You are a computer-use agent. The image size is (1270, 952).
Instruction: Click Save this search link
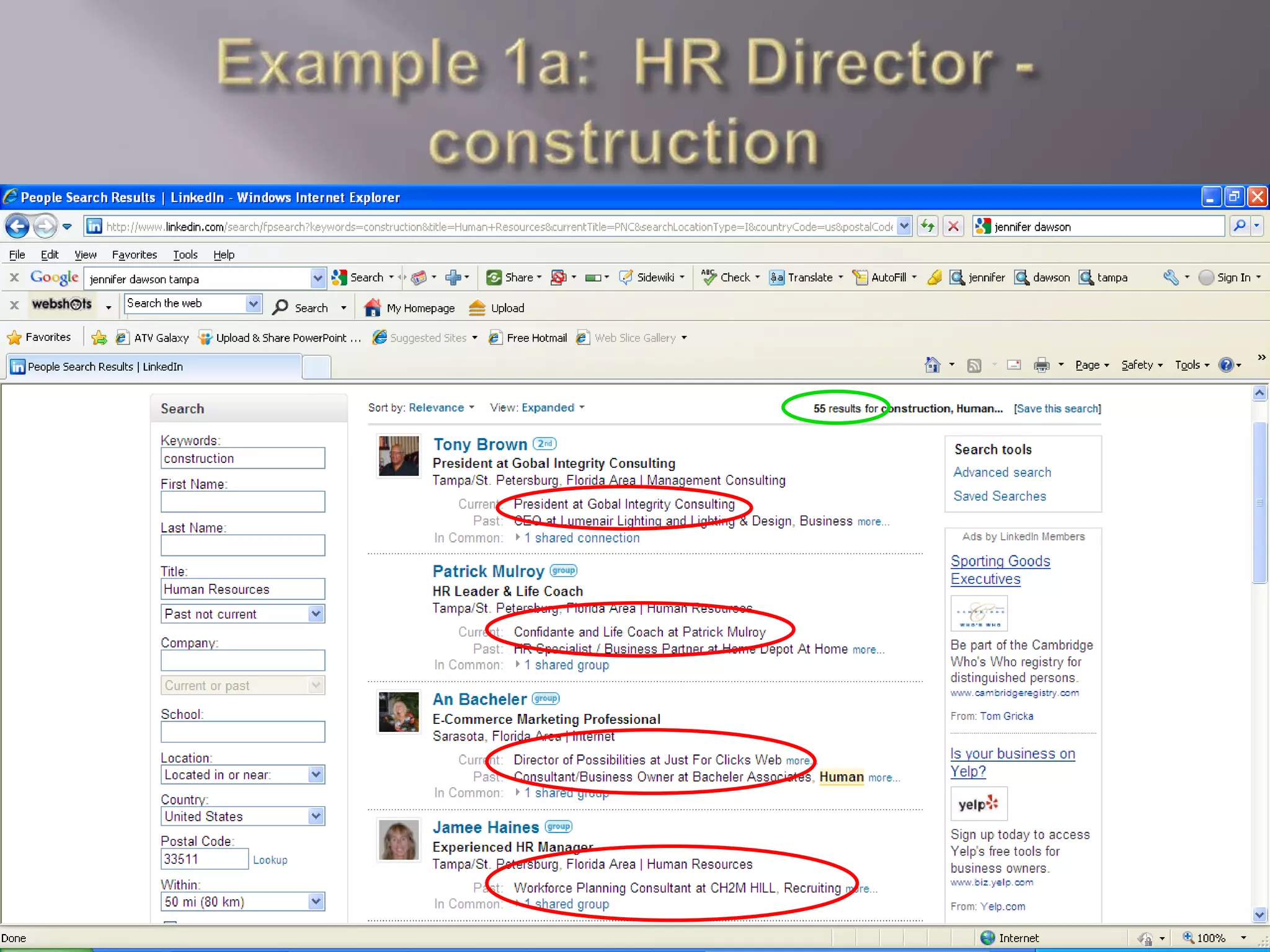[1057, 408]
